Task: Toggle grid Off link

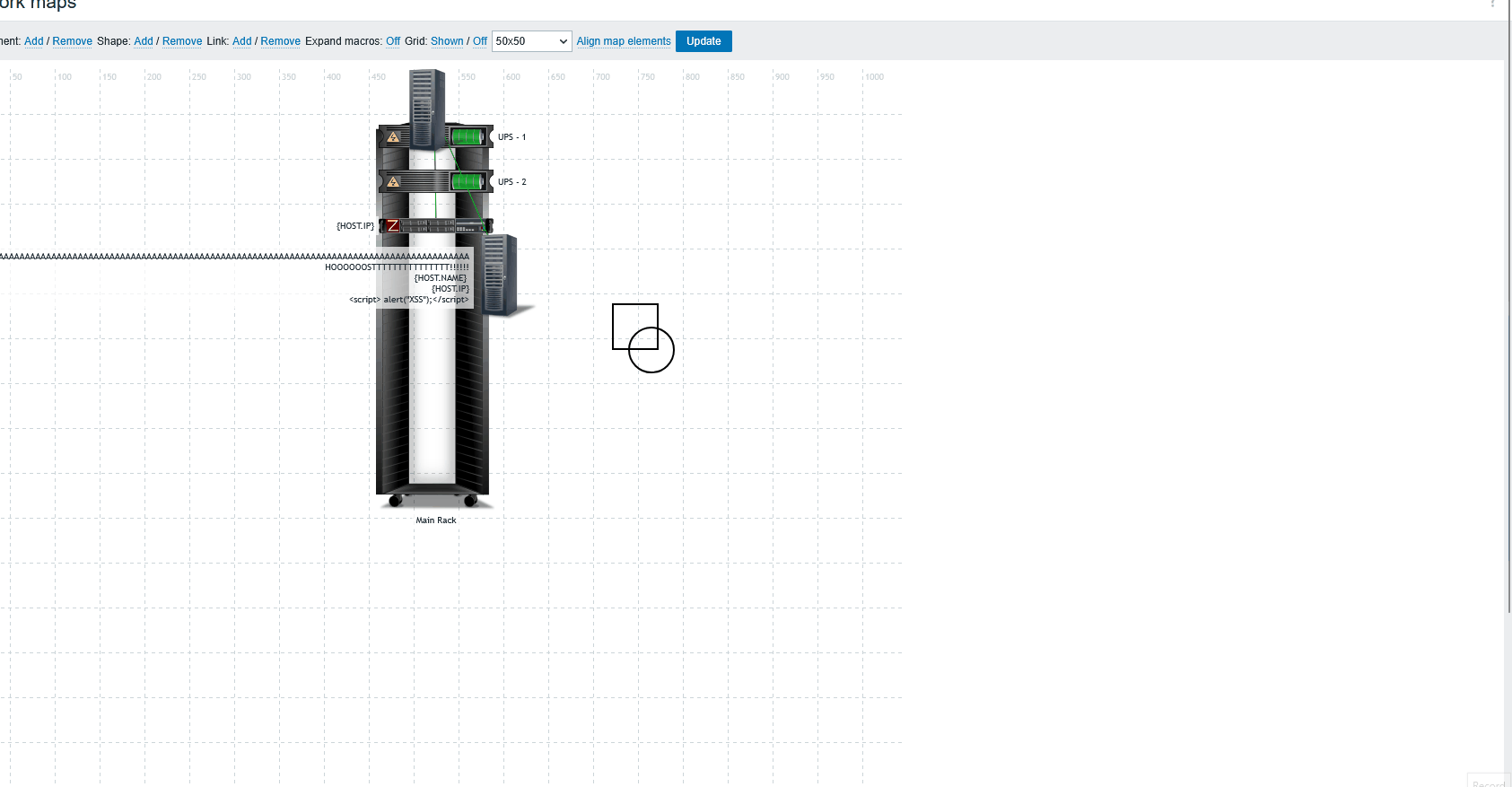Action: (480, 41)
